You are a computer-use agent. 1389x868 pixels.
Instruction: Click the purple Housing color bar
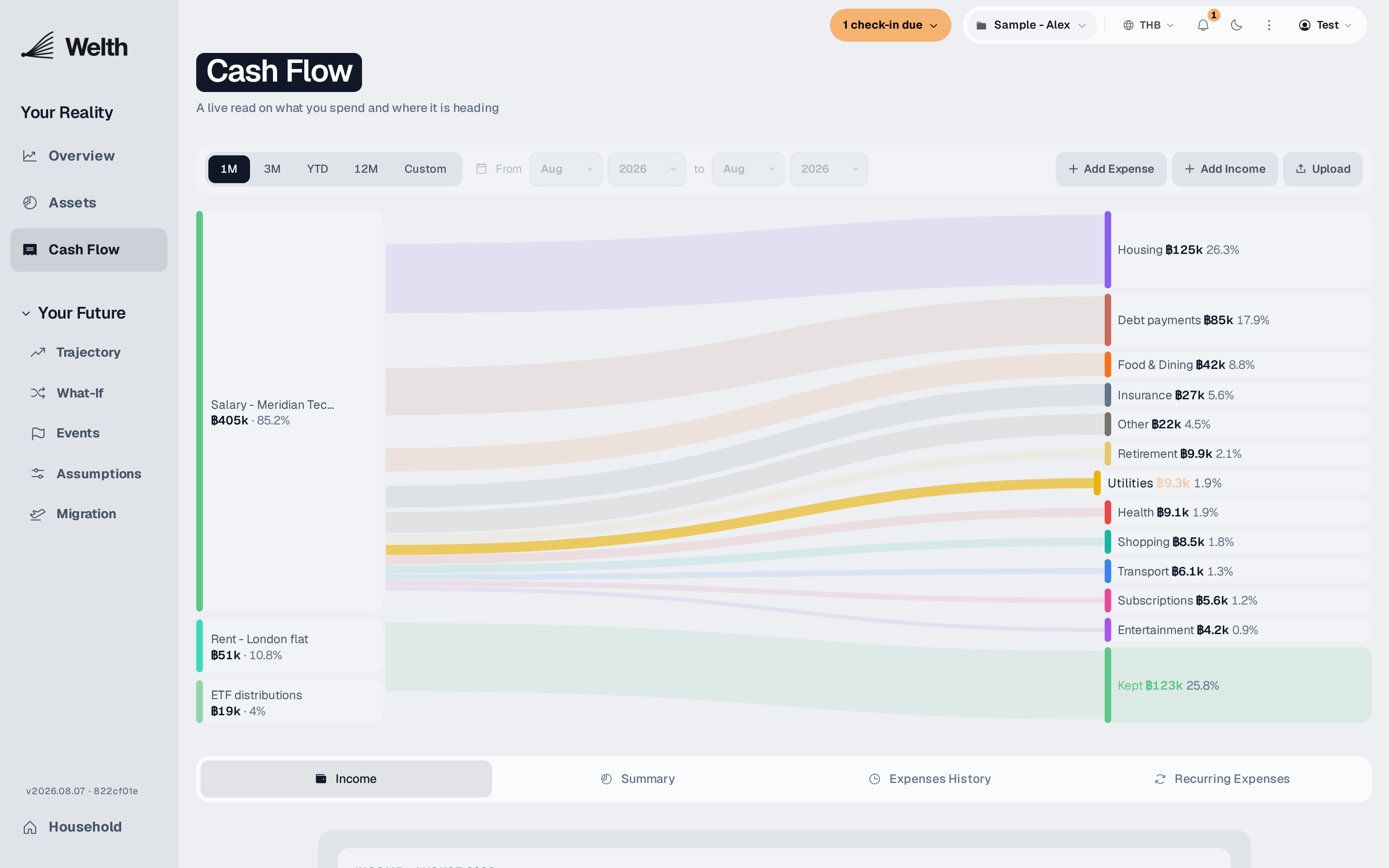1108,250
